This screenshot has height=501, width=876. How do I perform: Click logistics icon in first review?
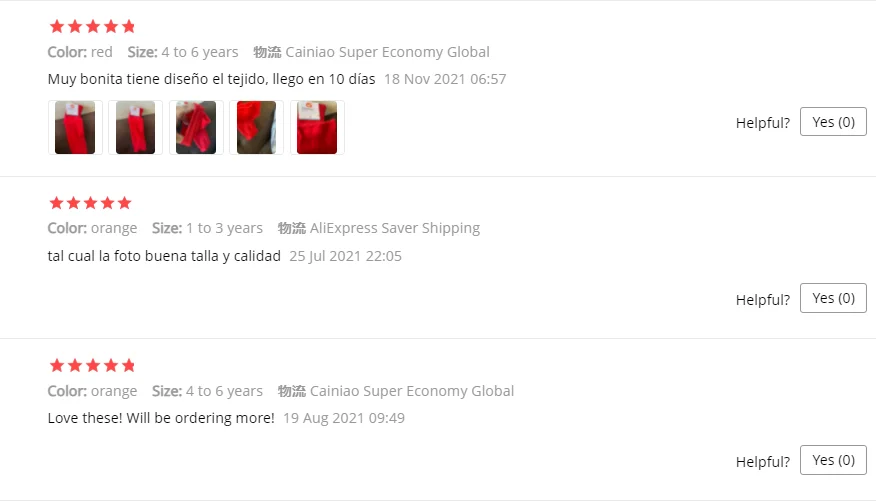(x=267, y=52)
